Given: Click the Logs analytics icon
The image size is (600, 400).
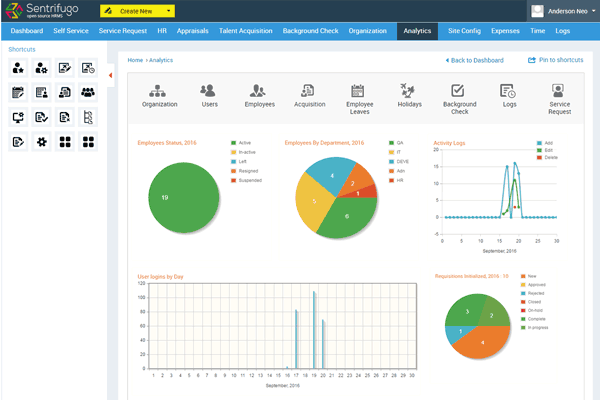Looking at the screenshot, I should (507, 91).
